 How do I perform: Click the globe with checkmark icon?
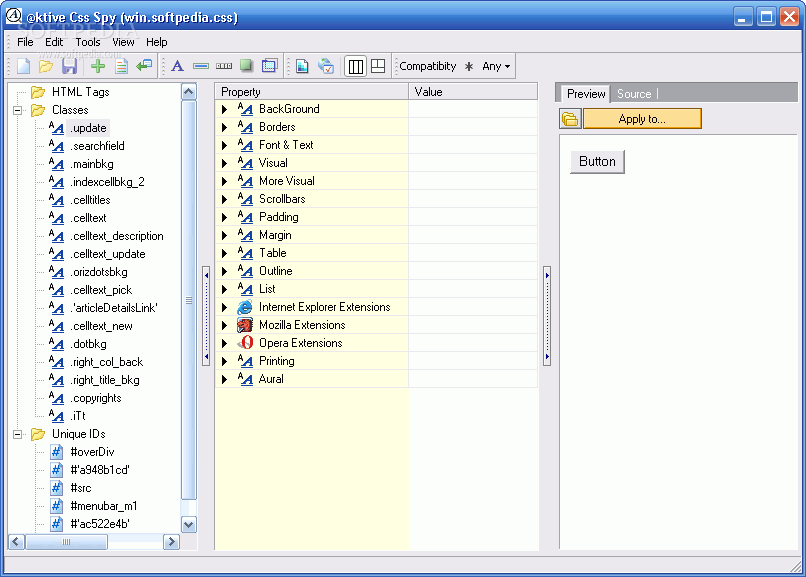click(325, 66)
